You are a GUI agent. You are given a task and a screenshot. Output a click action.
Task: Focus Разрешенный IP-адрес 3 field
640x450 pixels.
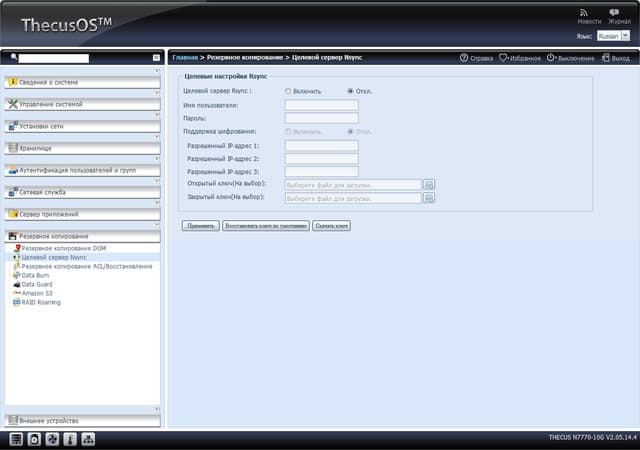(x=322, y=172)
